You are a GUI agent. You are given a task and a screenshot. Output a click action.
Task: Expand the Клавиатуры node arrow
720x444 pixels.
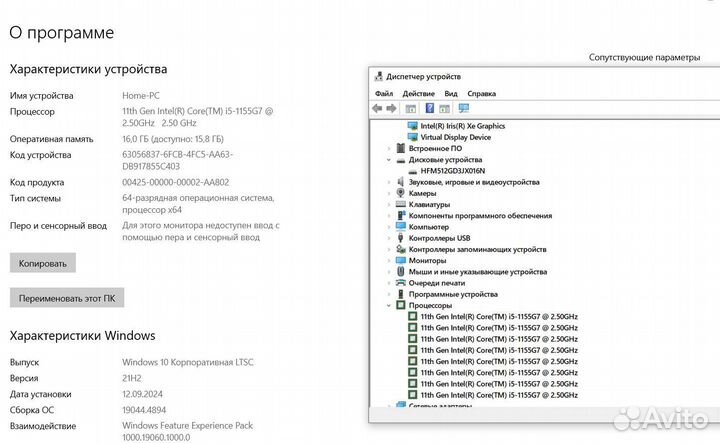pos(389,204)
